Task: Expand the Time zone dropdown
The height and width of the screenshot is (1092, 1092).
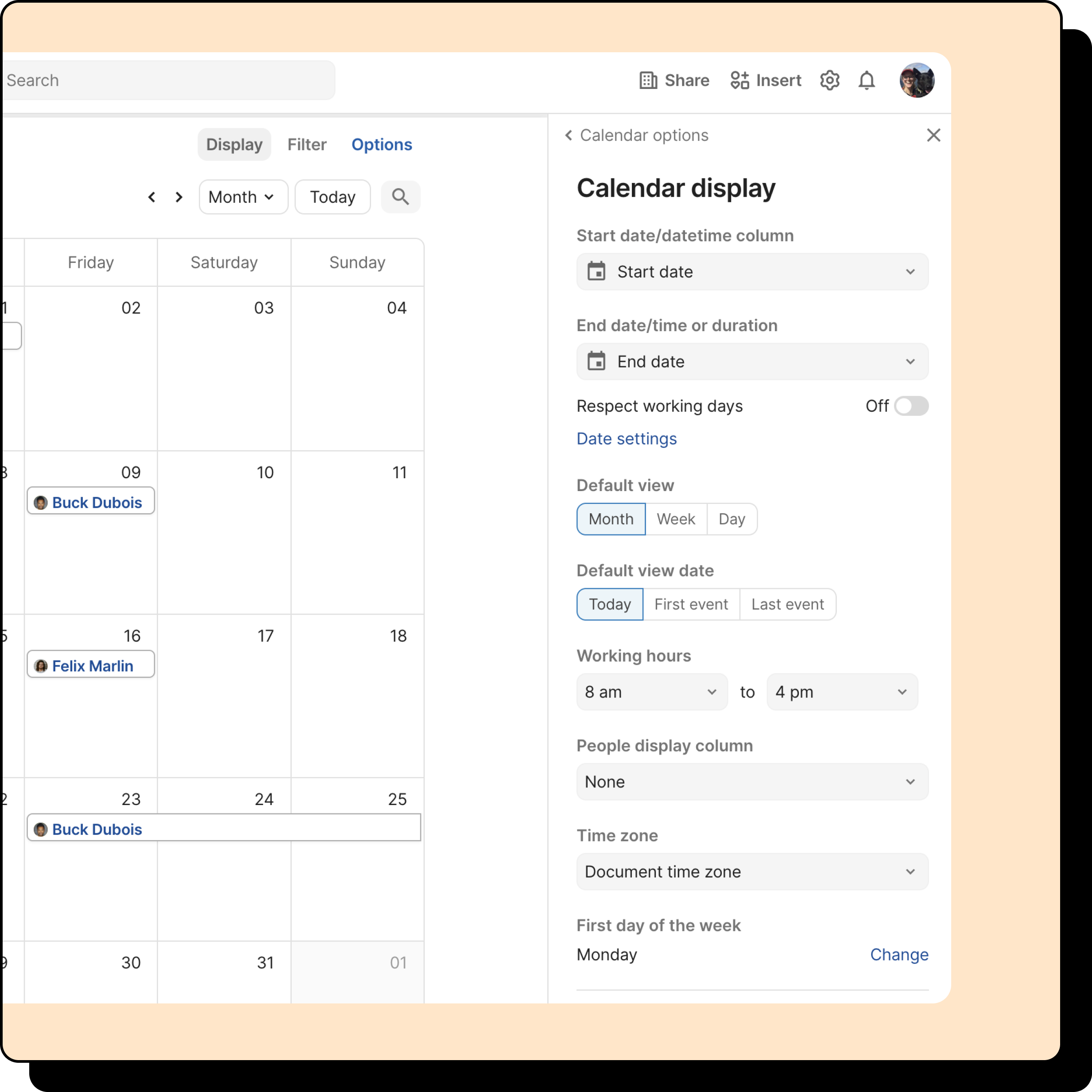Action: click(752, 871)
